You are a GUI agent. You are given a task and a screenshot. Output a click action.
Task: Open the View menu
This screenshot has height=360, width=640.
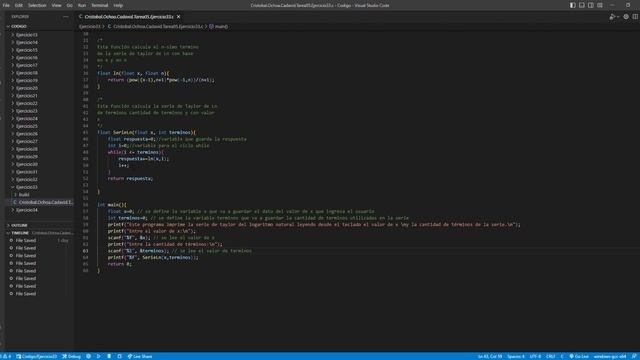click(x=56, y=5)
